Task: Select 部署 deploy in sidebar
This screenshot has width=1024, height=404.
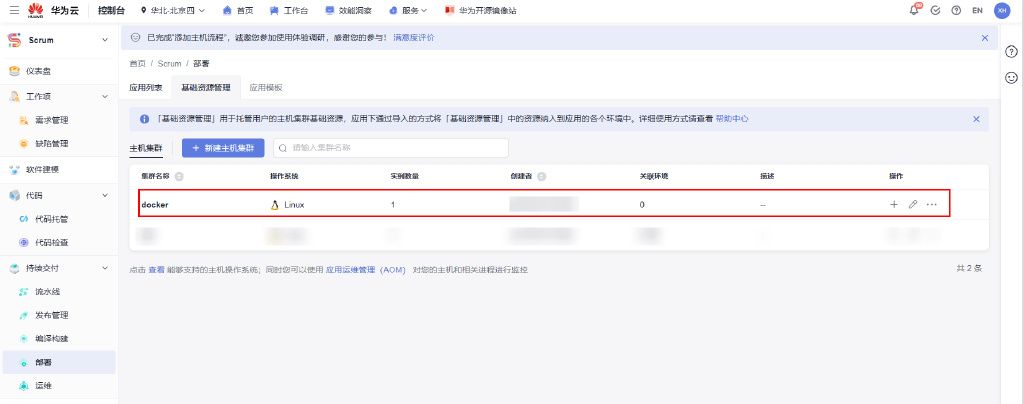Action: coord(59,362)
